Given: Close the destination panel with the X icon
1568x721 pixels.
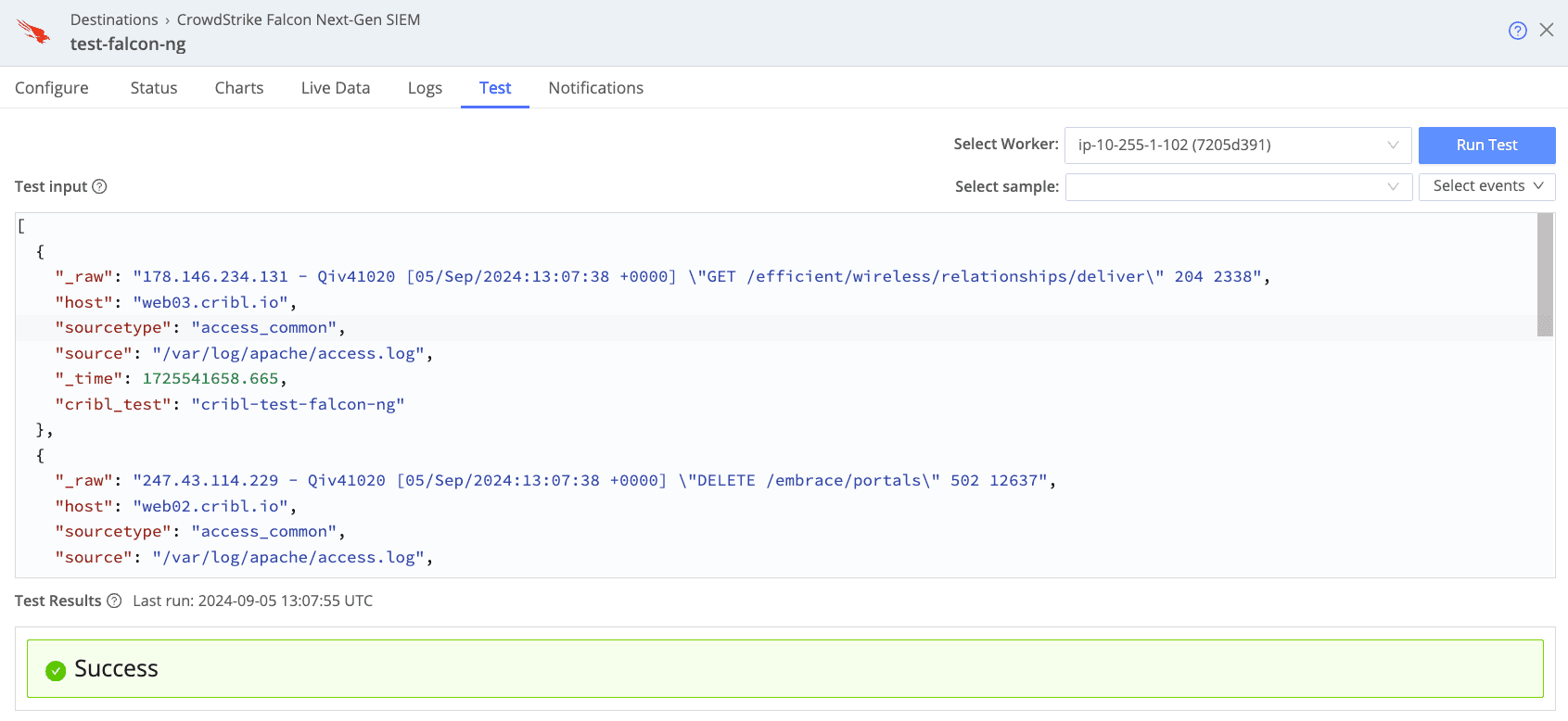Looking at the screenshot, I should (1546, 30).
